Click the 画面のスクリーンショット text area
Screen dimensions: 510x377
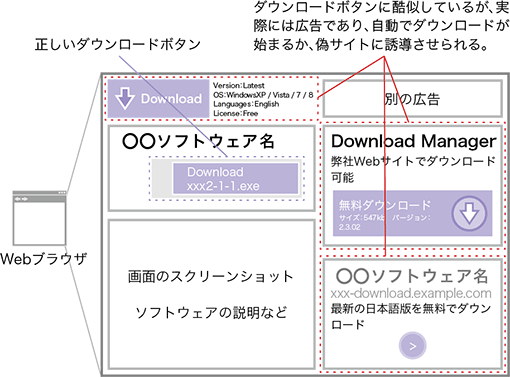coord(211,277)
